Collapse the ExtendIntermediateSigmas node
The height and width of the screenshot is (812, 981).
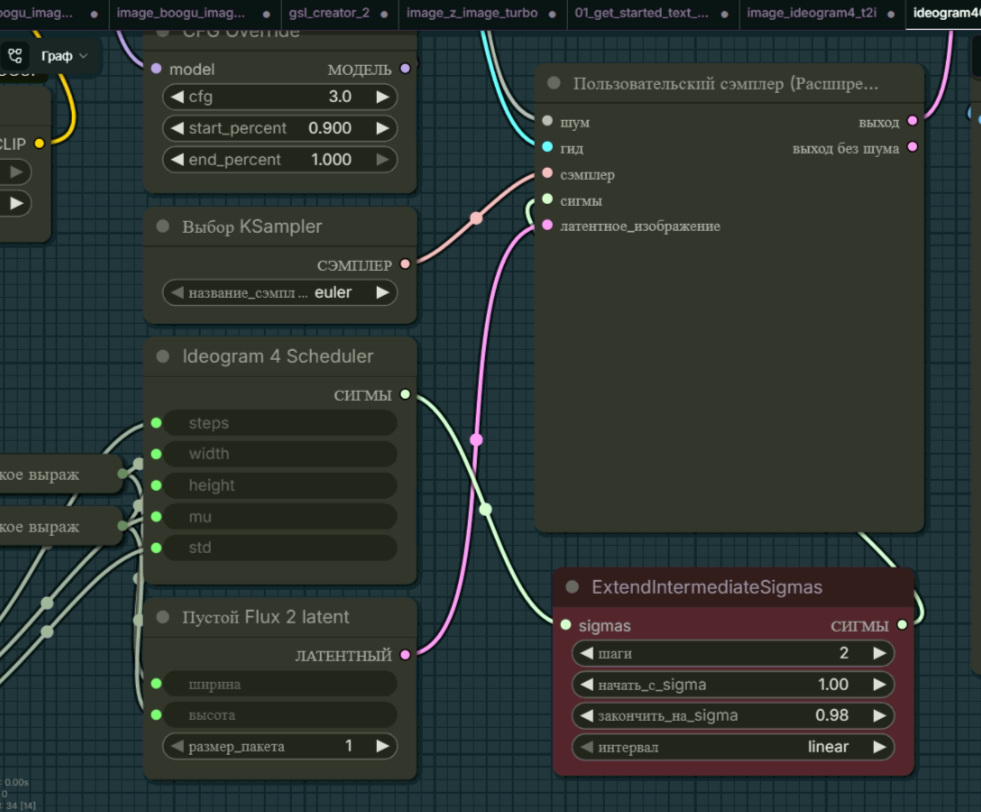pyautogui.click(x=572, y=587)
